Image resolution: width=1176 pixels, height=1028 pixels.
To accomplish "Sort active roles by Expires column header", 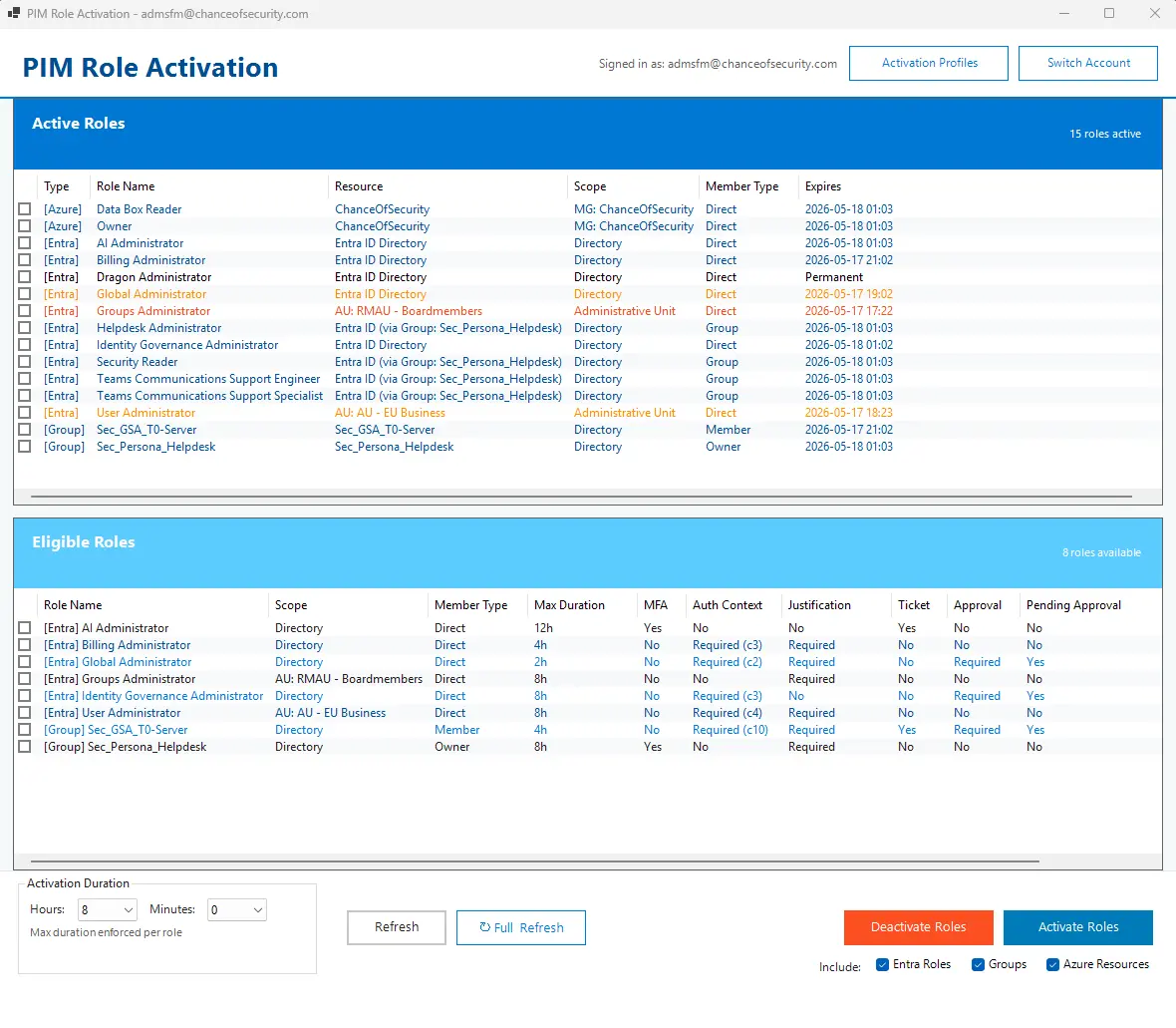I will click(x=823, y=186).
